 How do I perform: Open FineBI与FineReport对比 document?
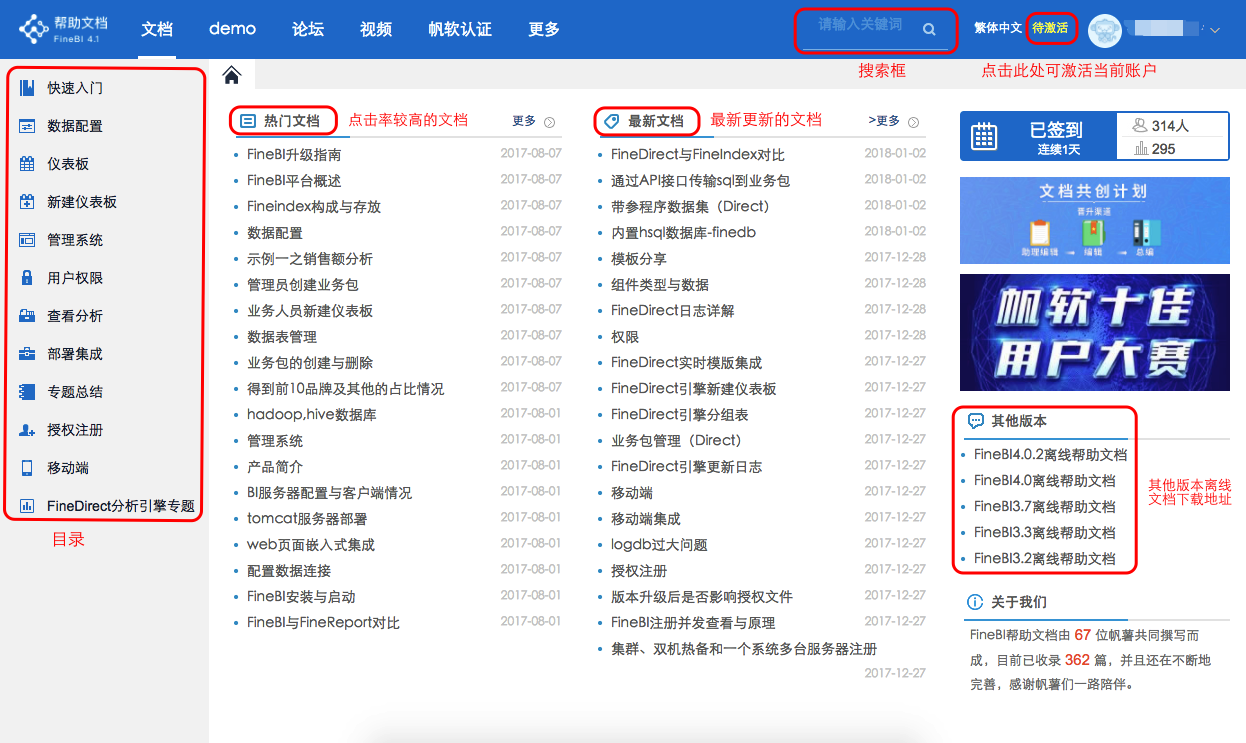pos(323,623)
